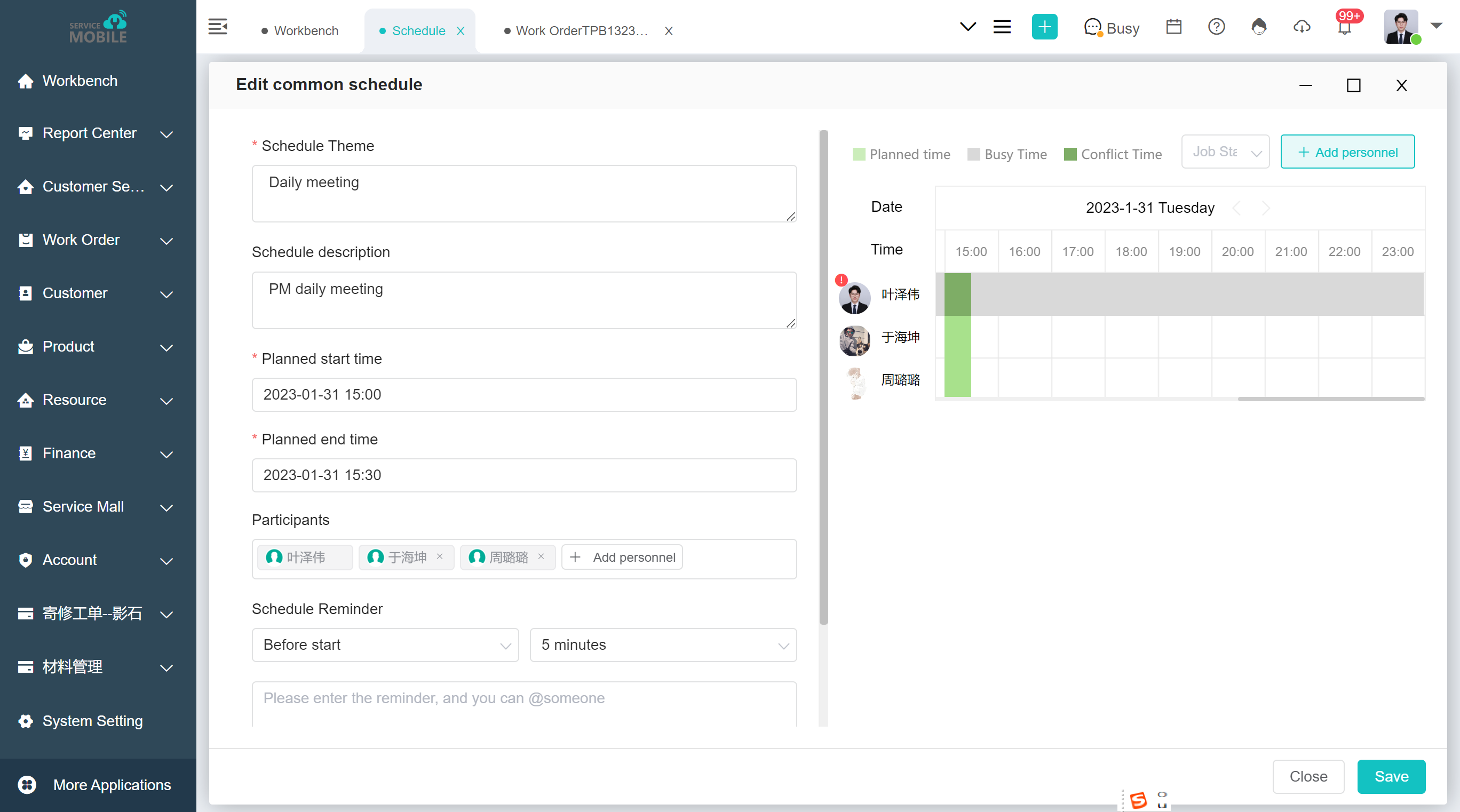Open 寄修工单--影石 sidebar menu
1460x812 pixels.
tap(97, 614)
